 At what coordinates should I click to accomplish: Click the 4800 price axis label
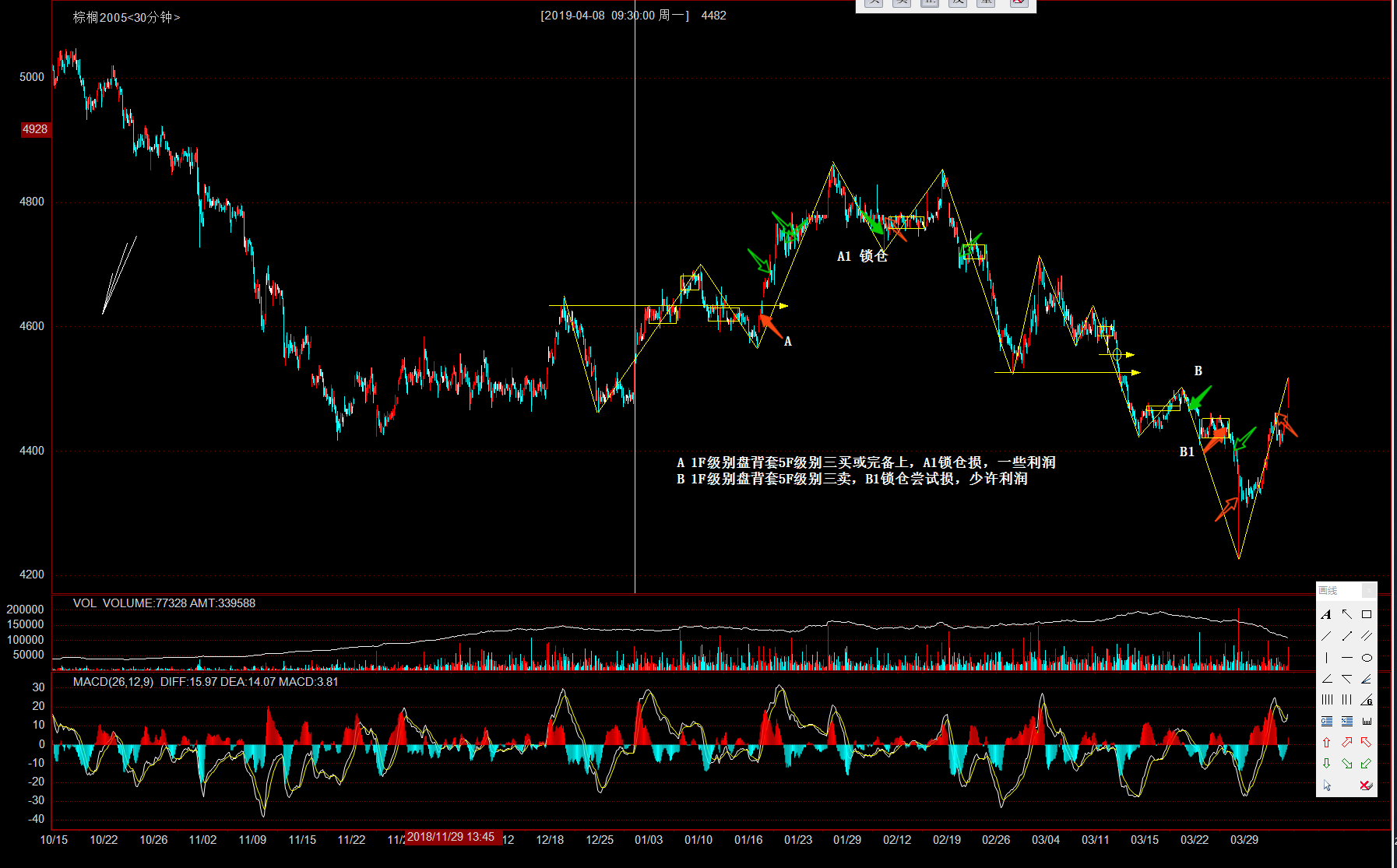32,202
